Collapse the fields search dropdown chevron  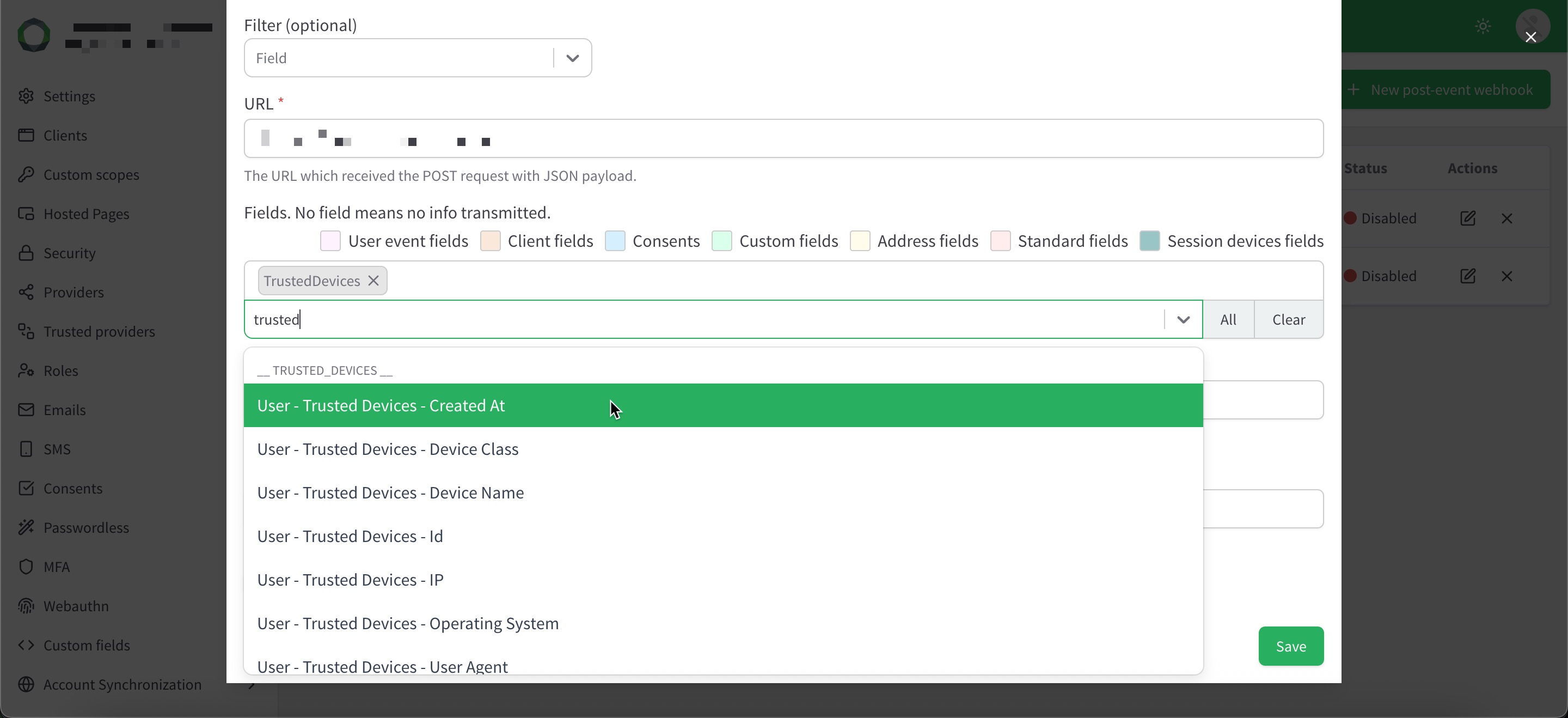tap(1183, 320)
